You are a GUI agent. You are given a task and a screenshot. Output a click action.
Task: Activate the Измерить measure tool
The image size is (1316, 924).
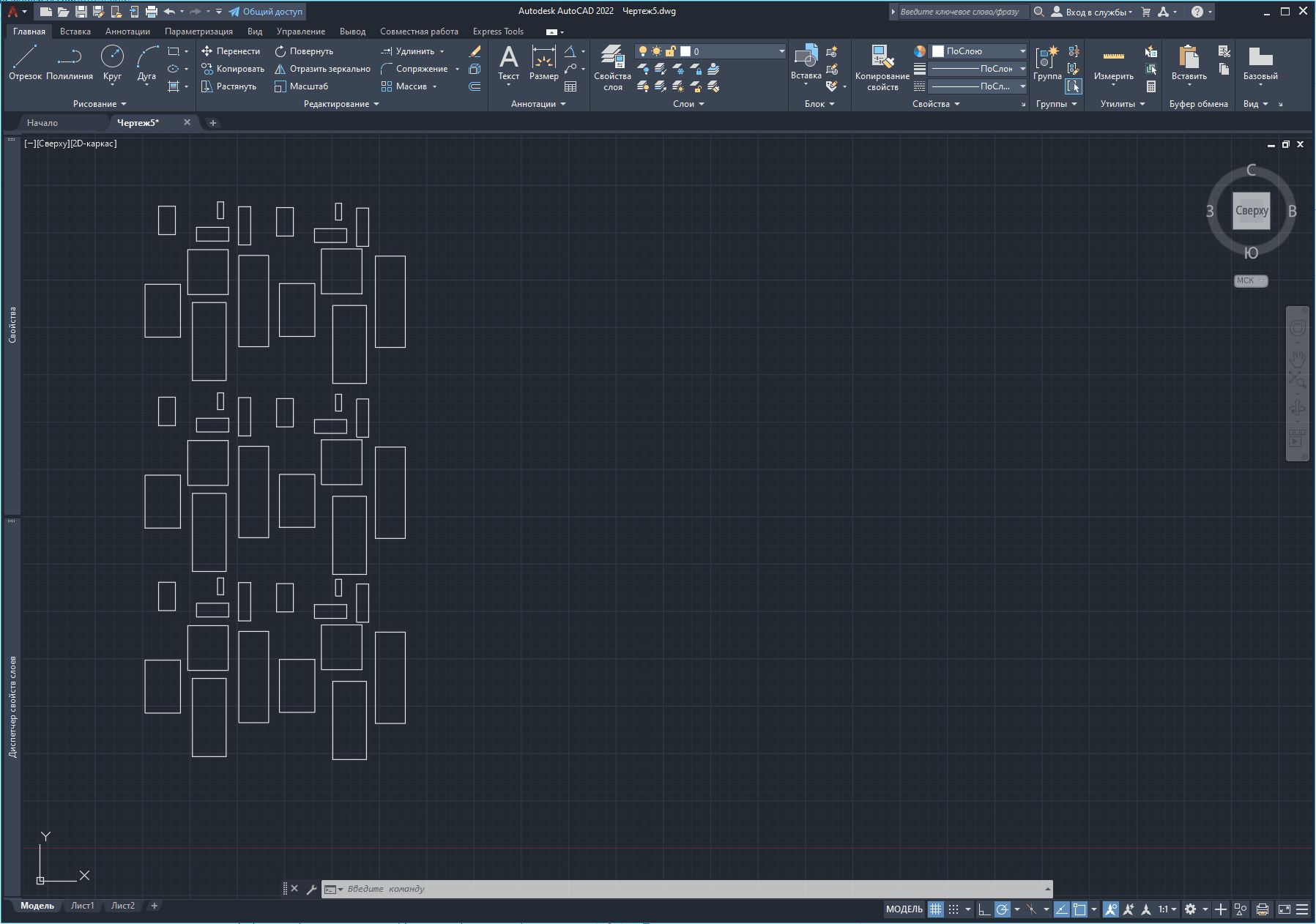click(x=1113, y=62)
